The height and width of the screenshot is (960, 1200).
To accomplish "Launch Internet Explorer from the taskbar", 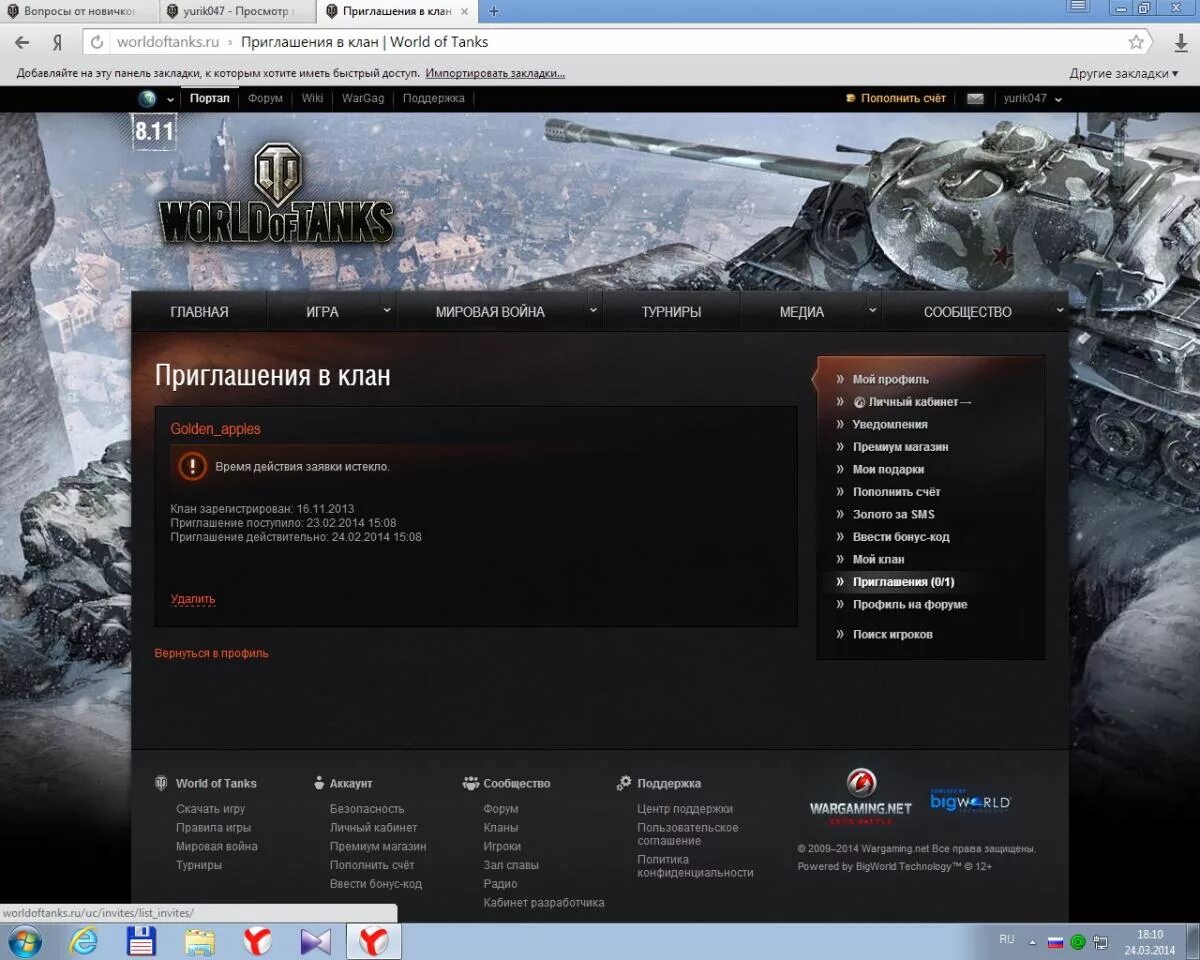I will pos(84,941).
